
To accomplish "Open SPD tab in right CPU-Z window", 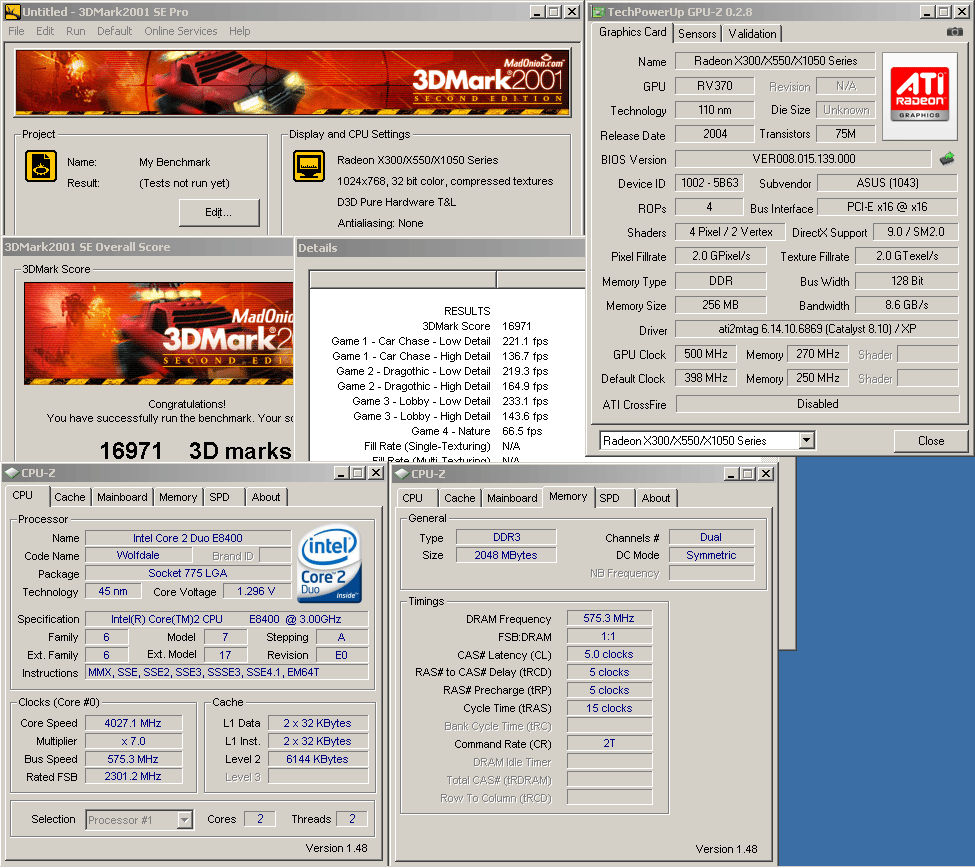I will pos(609,498).
